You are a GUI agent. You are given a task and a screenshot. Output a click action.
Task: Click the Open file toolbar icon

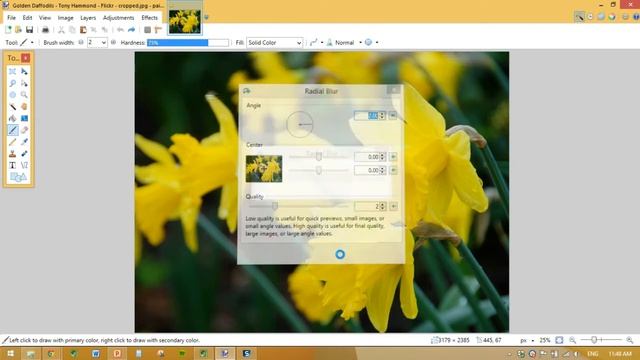point(18,30)
